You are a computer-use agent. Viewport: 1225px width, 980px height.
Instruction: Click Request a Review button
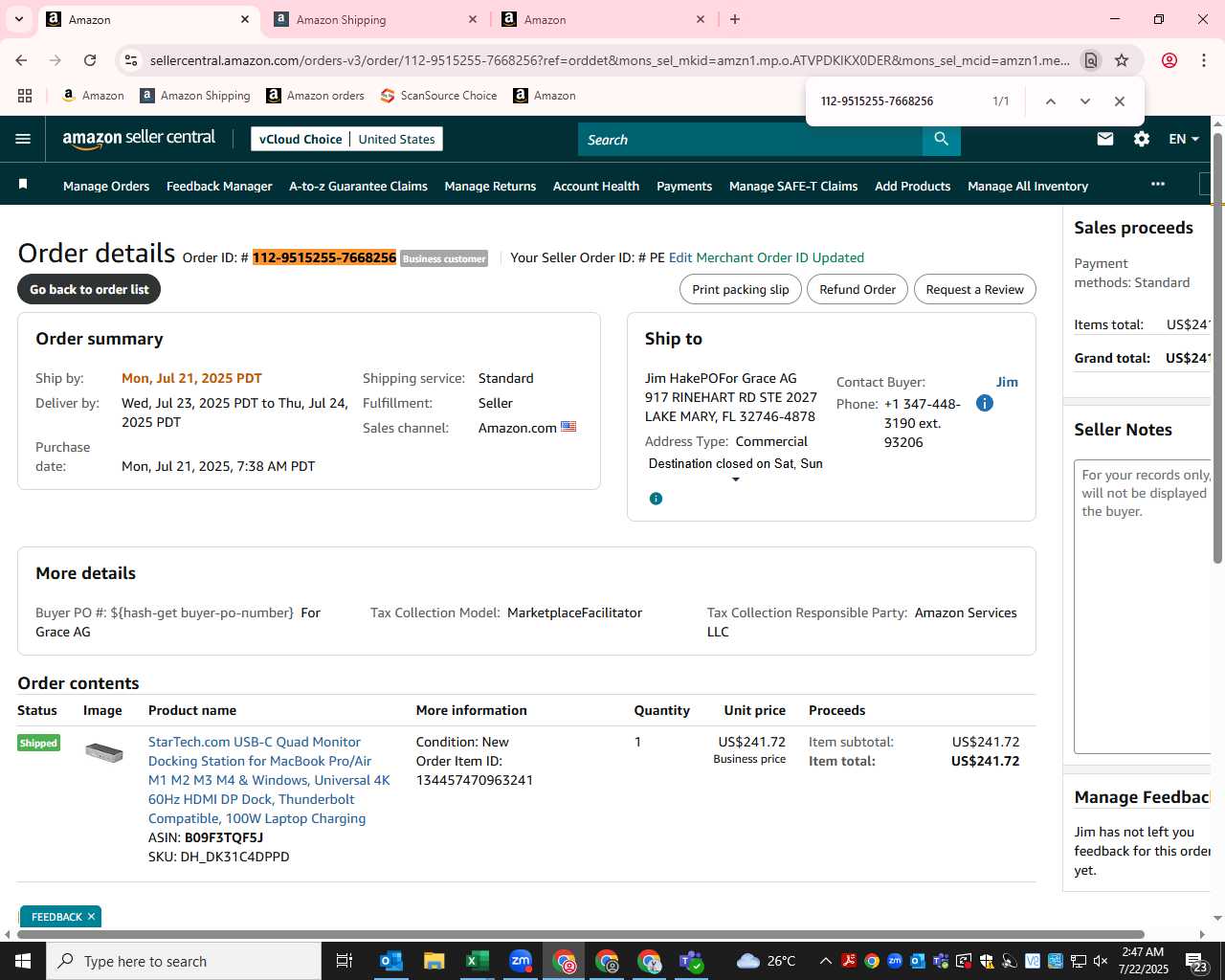[974, 289]
